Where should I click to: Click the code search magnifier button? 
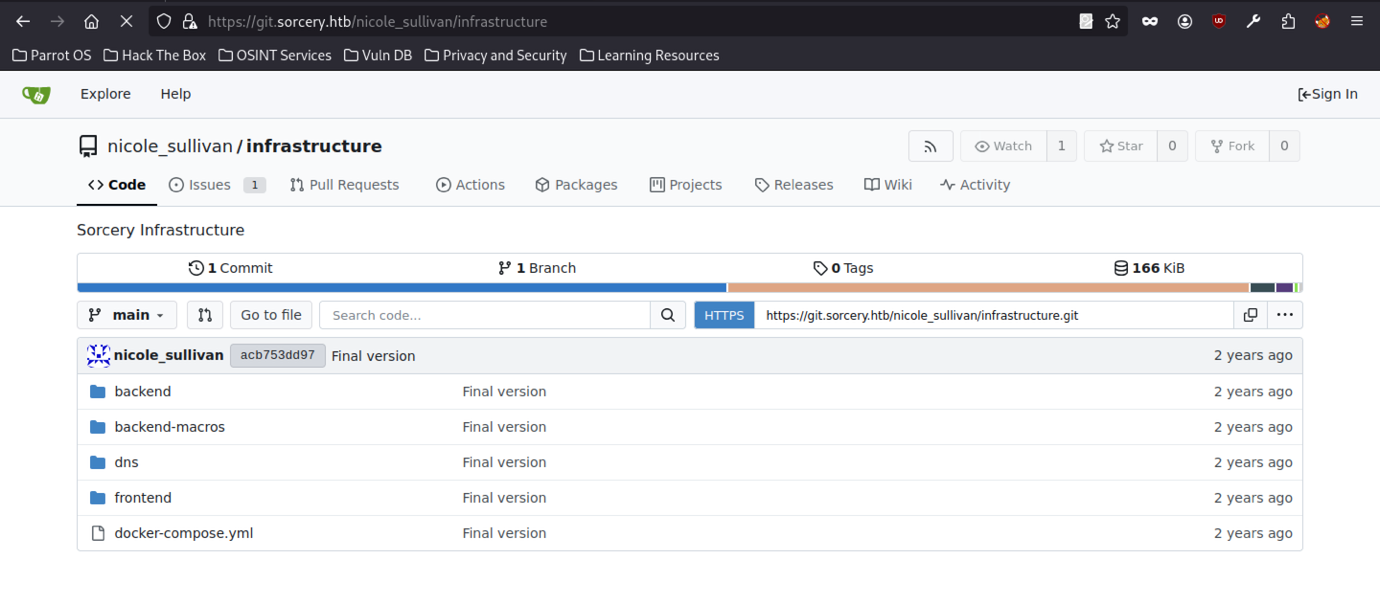[668, 315]
